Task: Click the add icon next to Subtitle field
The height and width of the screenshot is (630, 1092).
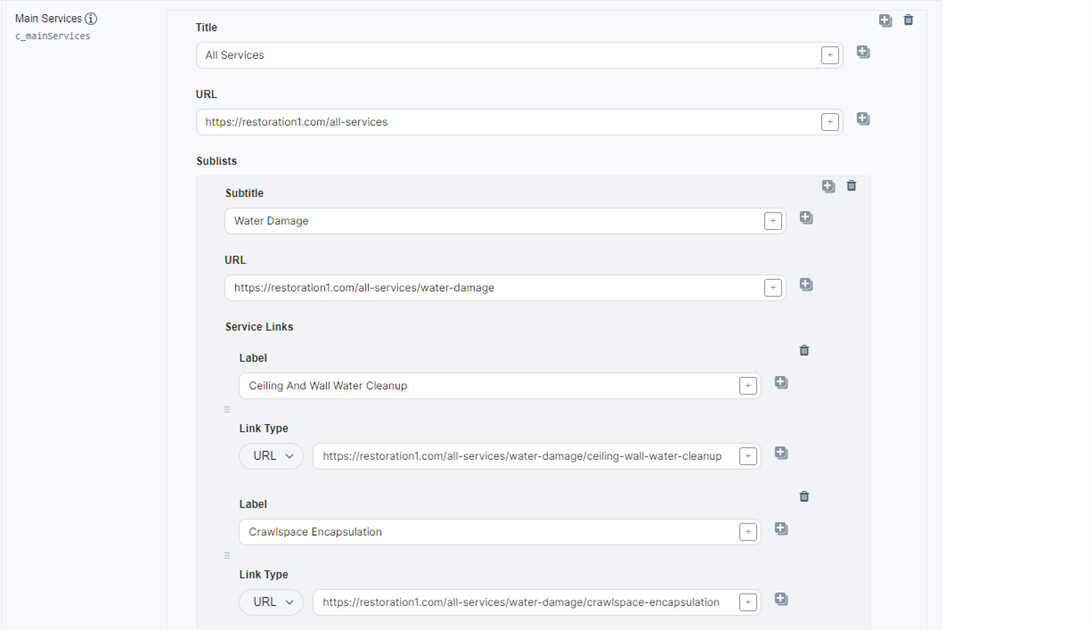Action: click(806, 218)
